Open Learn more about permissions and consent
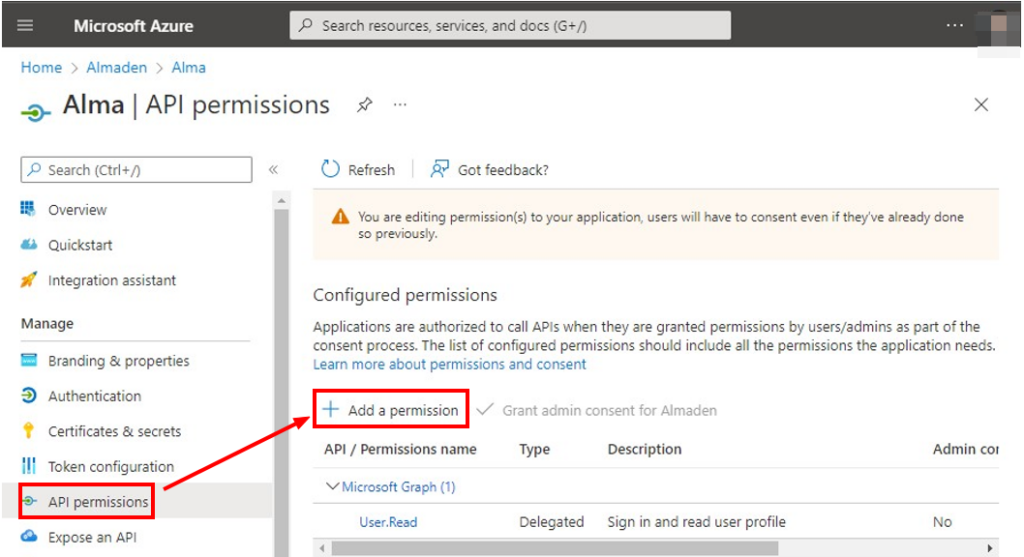1024x557 pixels. pos(449,364)
